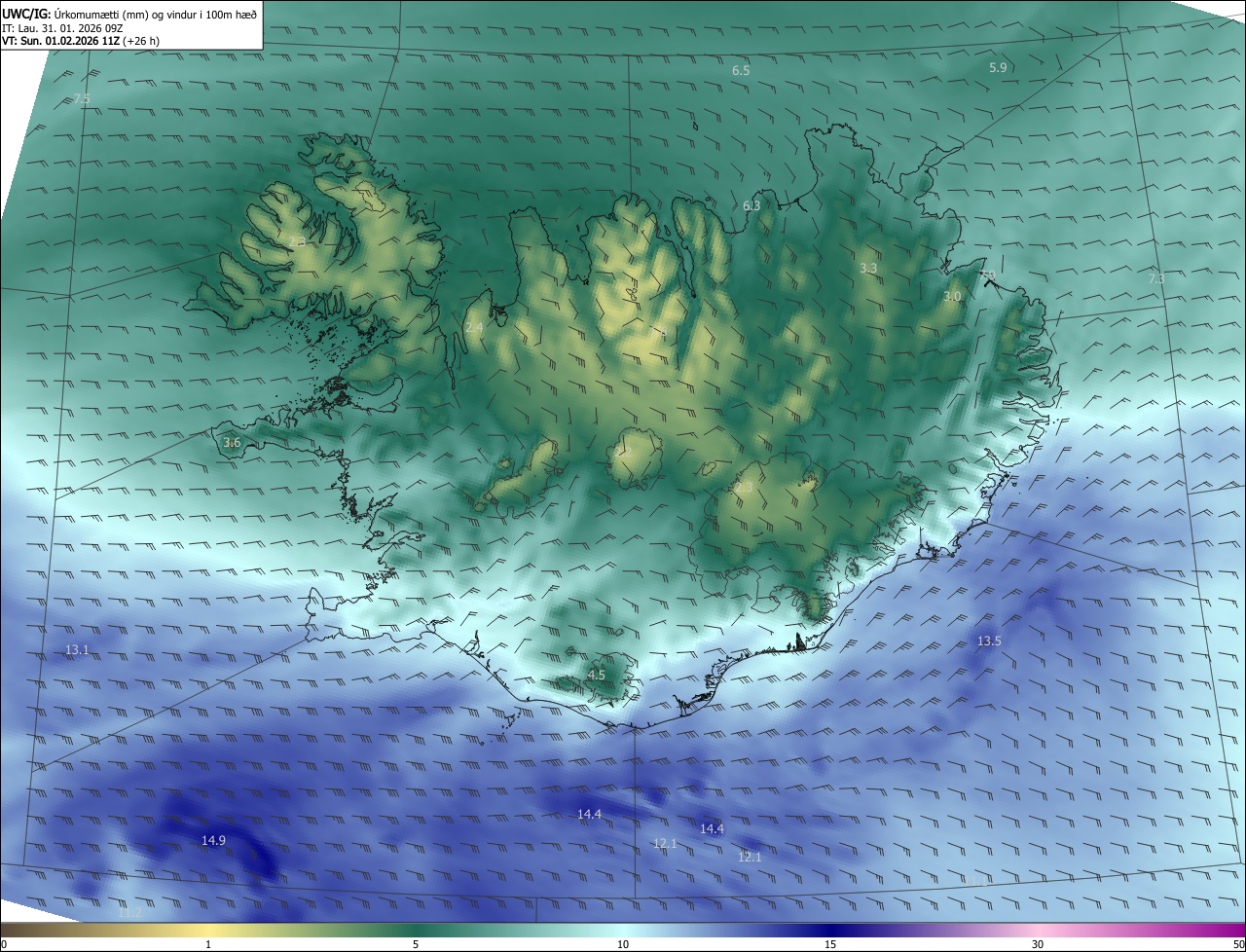
Task: Click the 5 tick on color scale
Action: click(x=416, y=944)
